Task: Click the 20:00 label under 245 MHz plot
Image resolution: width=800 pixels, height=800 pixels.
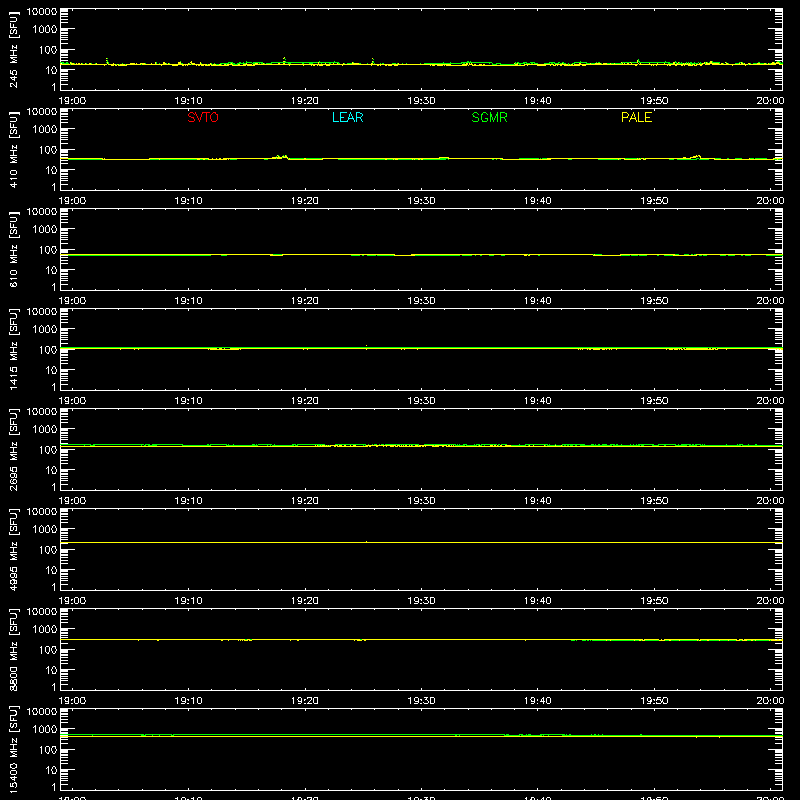Action: [770, 101]
